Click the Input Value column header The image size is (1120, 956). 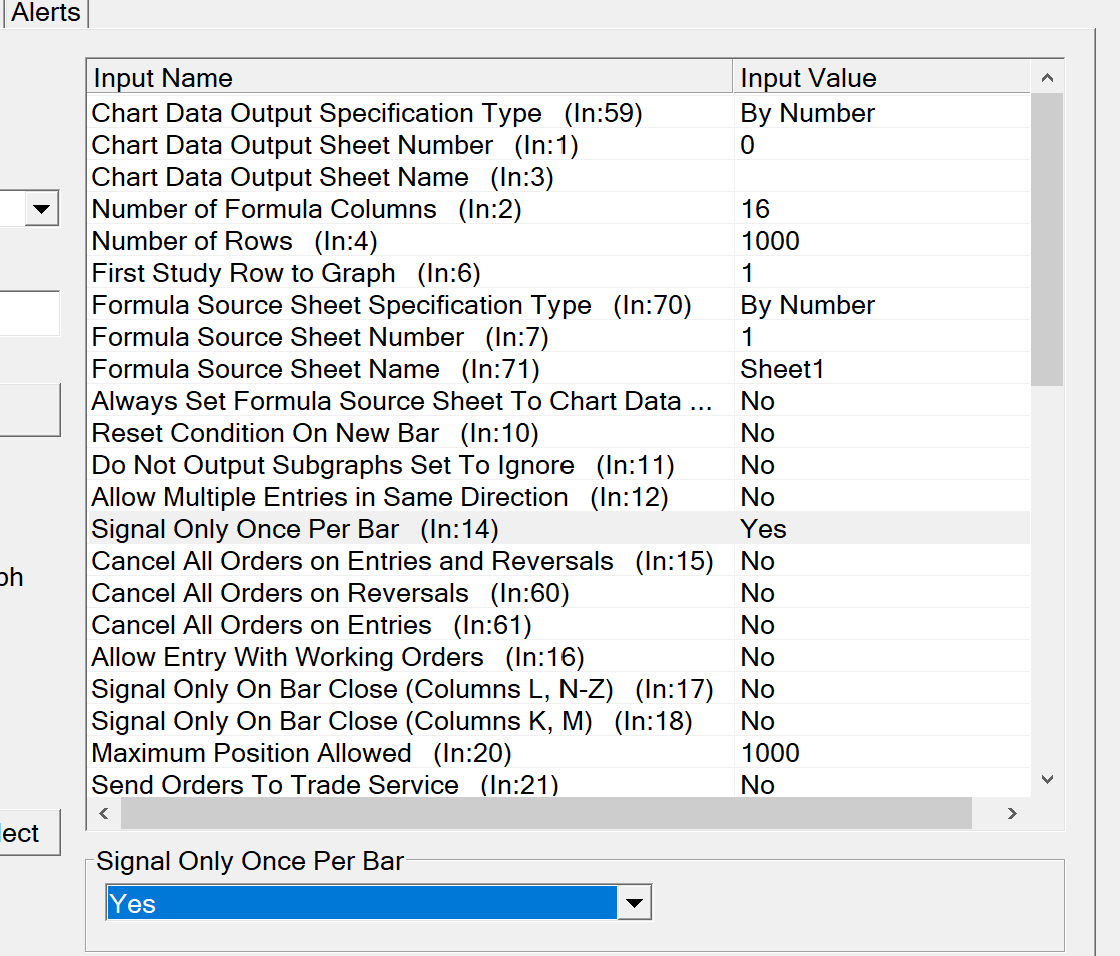(880, 78)
